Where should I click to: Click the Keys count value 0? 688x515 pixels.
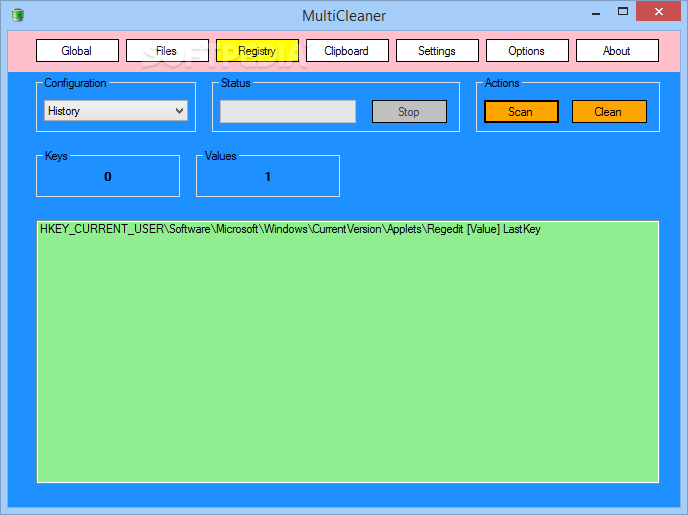pos(108,176)
